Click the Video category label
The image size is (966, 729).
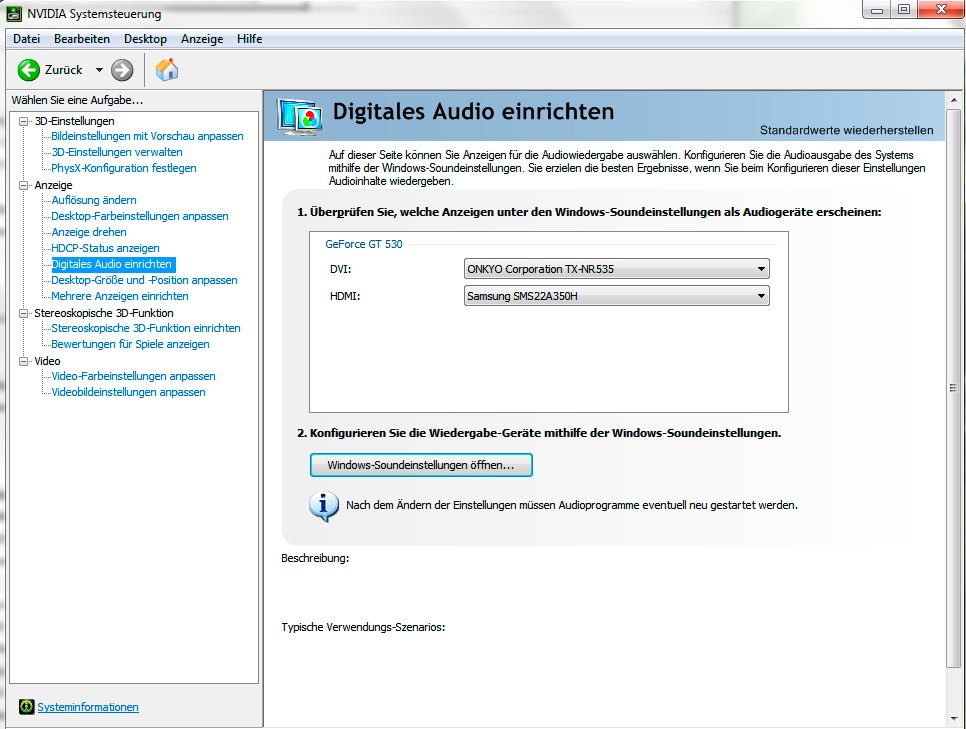47,361
